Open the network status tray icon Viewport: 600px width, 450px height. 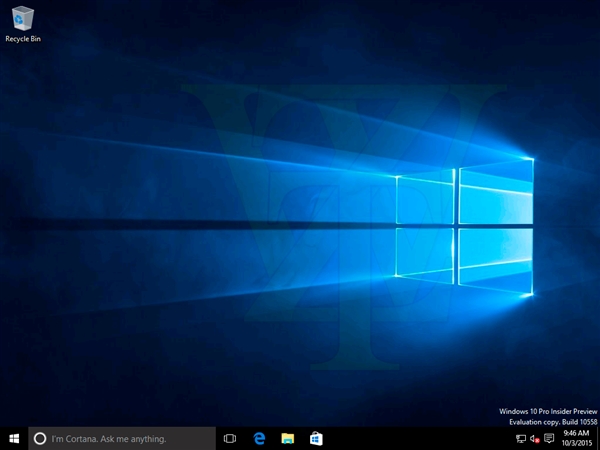click(x=521, y=438)
